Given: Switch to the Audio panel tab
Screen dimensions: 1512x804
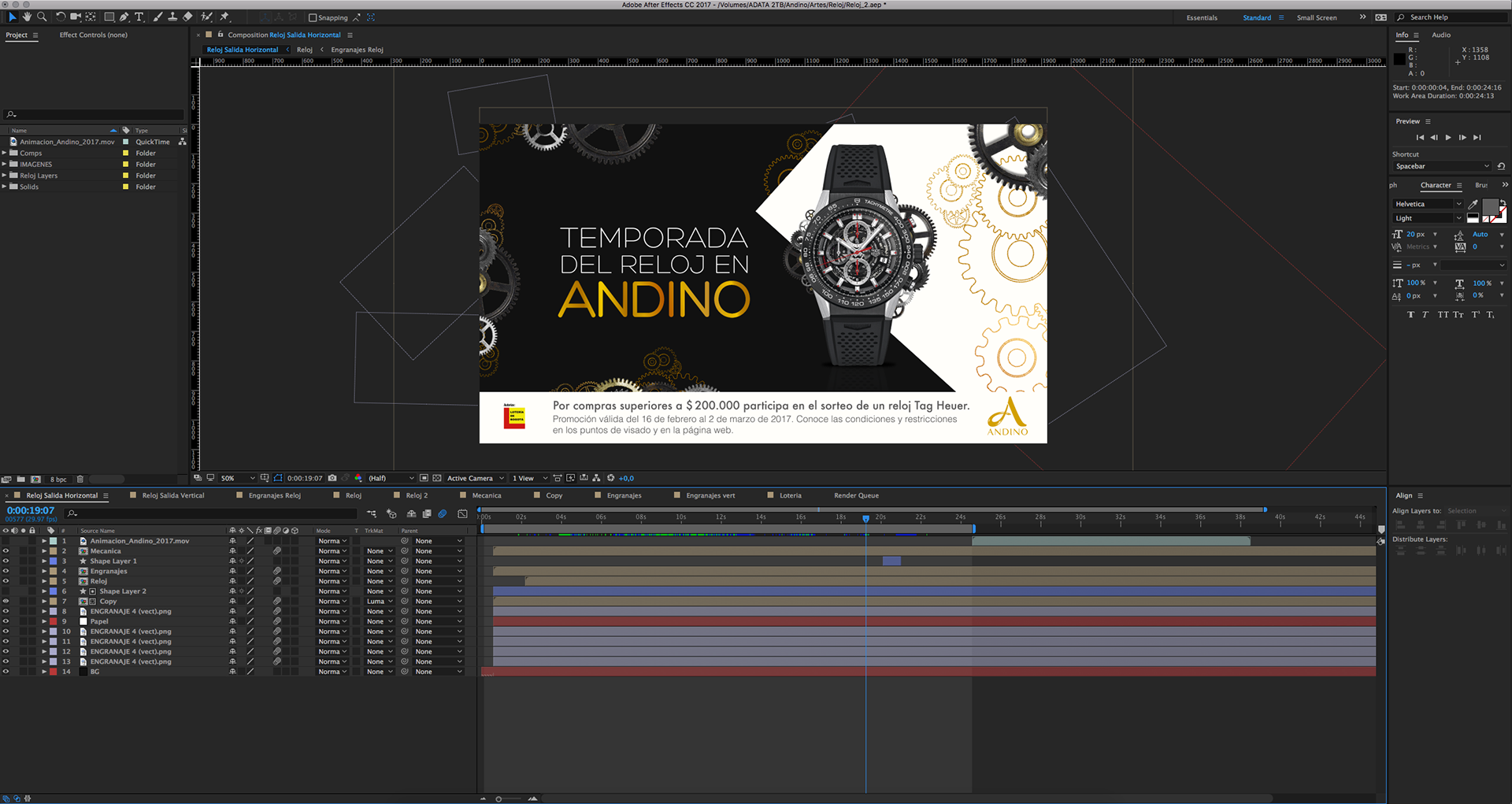Looking at the screenshot, I should tap(1441, 35).
